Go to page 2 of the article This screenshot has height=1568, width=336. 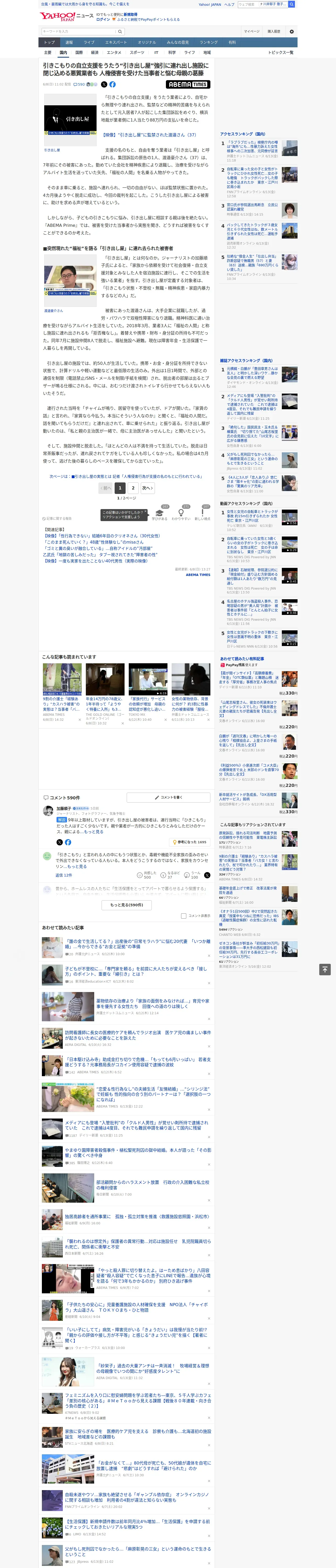pyautogui.click(x=133, y=488)
